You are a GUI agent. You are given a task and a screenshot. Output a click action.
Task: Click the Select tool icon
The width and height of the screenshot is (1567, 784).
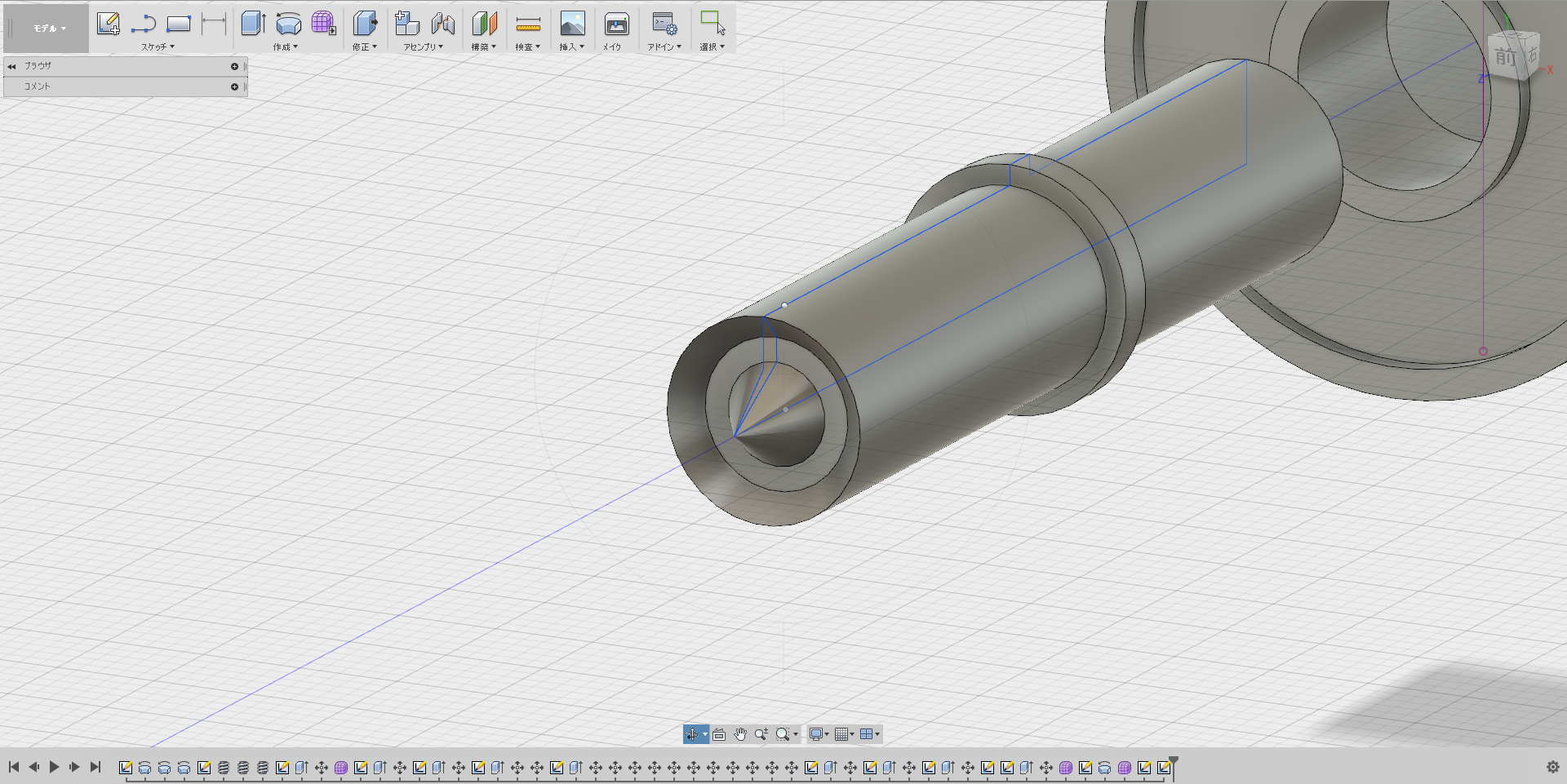pos(712,23)
